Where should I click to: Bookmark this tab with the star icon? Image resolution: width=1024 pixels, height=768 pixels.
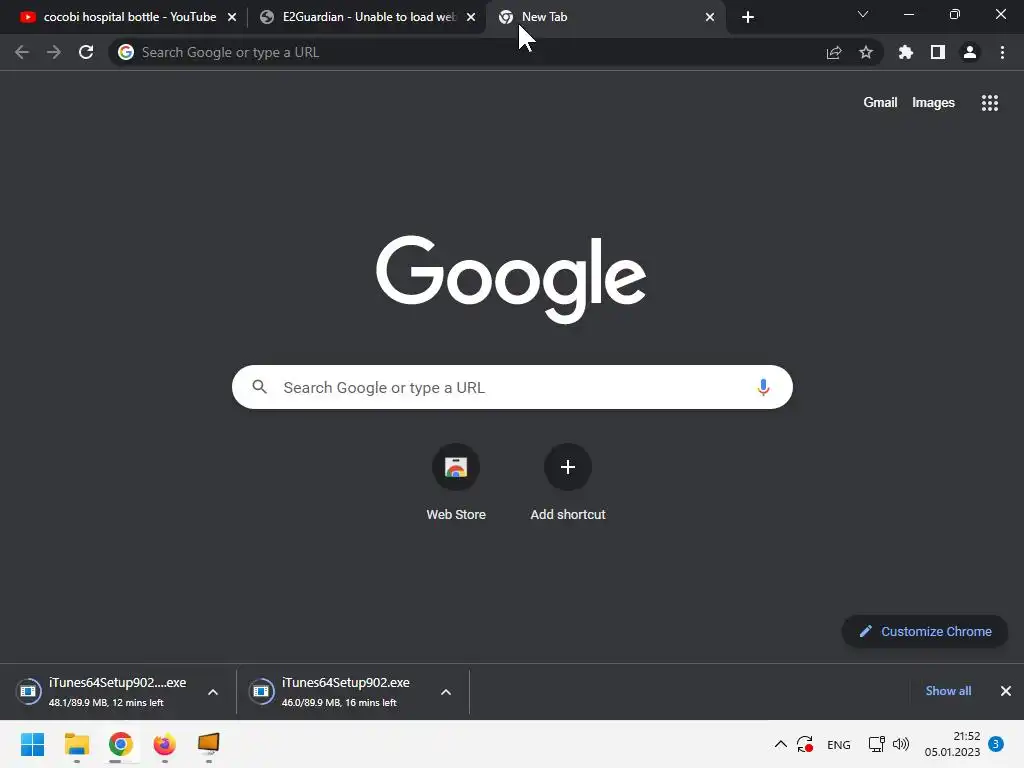point(866,52)
